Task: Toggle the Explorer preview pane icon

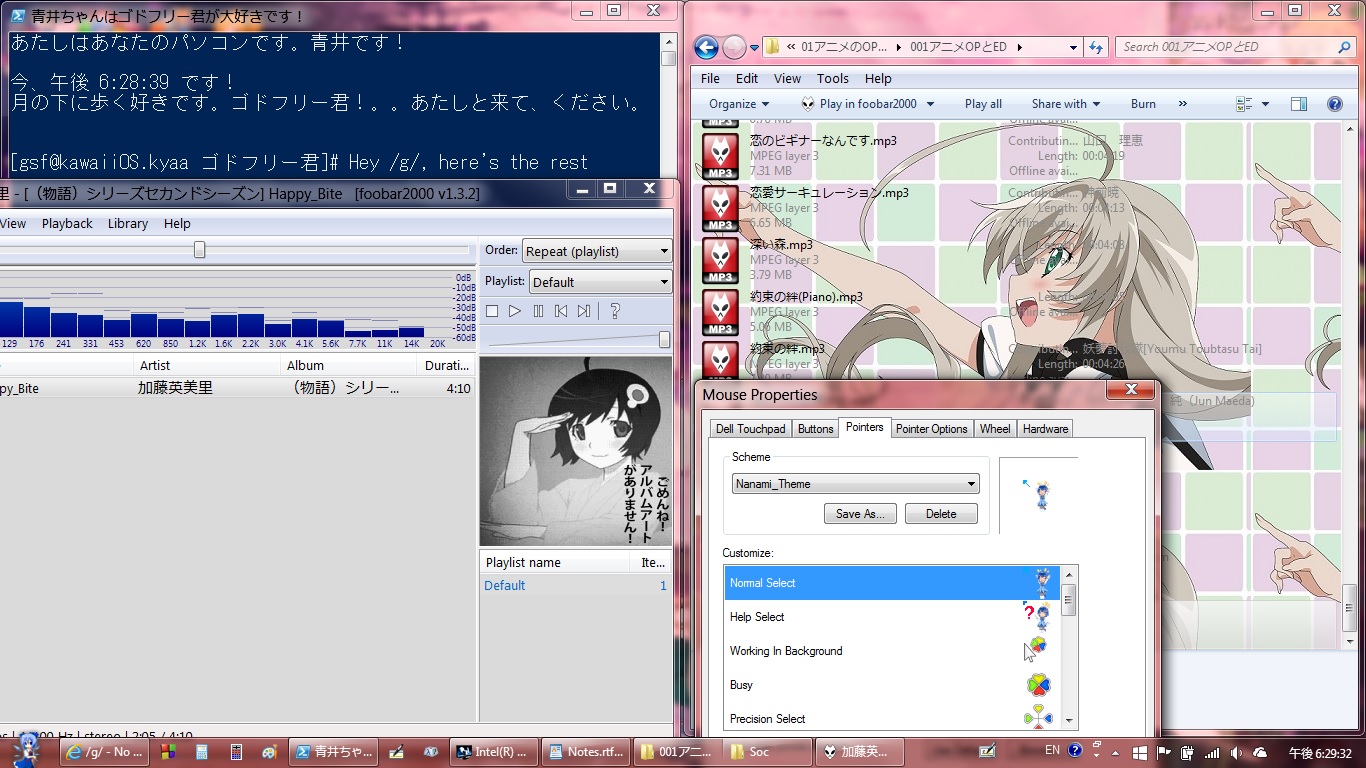Action: (x=1299, y=104)
